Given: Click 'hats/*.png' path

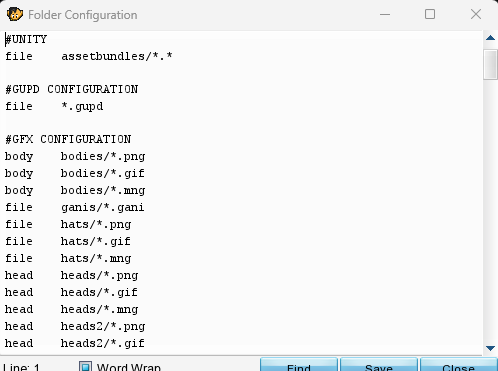Looking at the screenshot, I should [96, 225].
